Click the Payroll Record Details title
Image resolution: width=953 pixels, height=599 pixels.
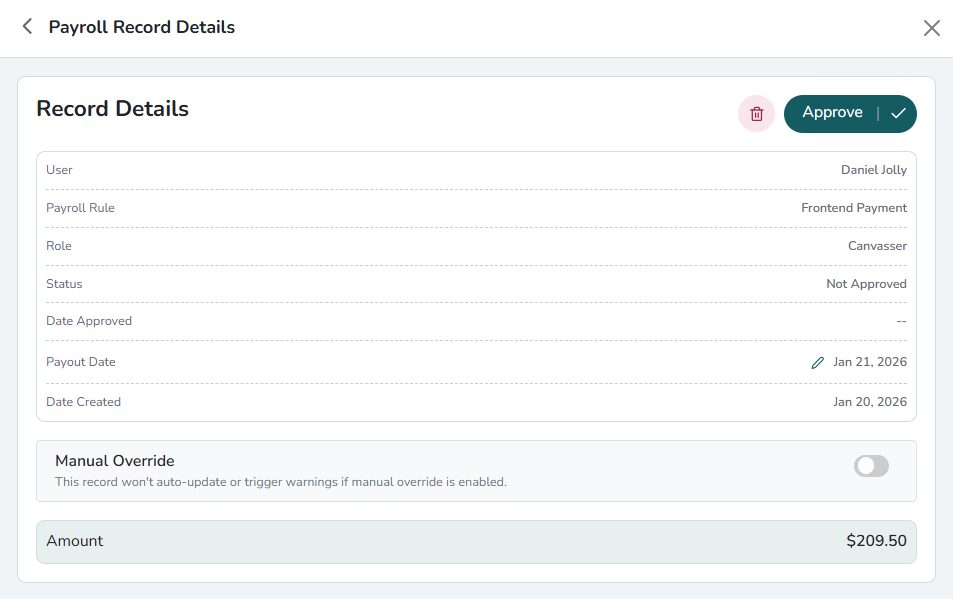tap(141, 27)
